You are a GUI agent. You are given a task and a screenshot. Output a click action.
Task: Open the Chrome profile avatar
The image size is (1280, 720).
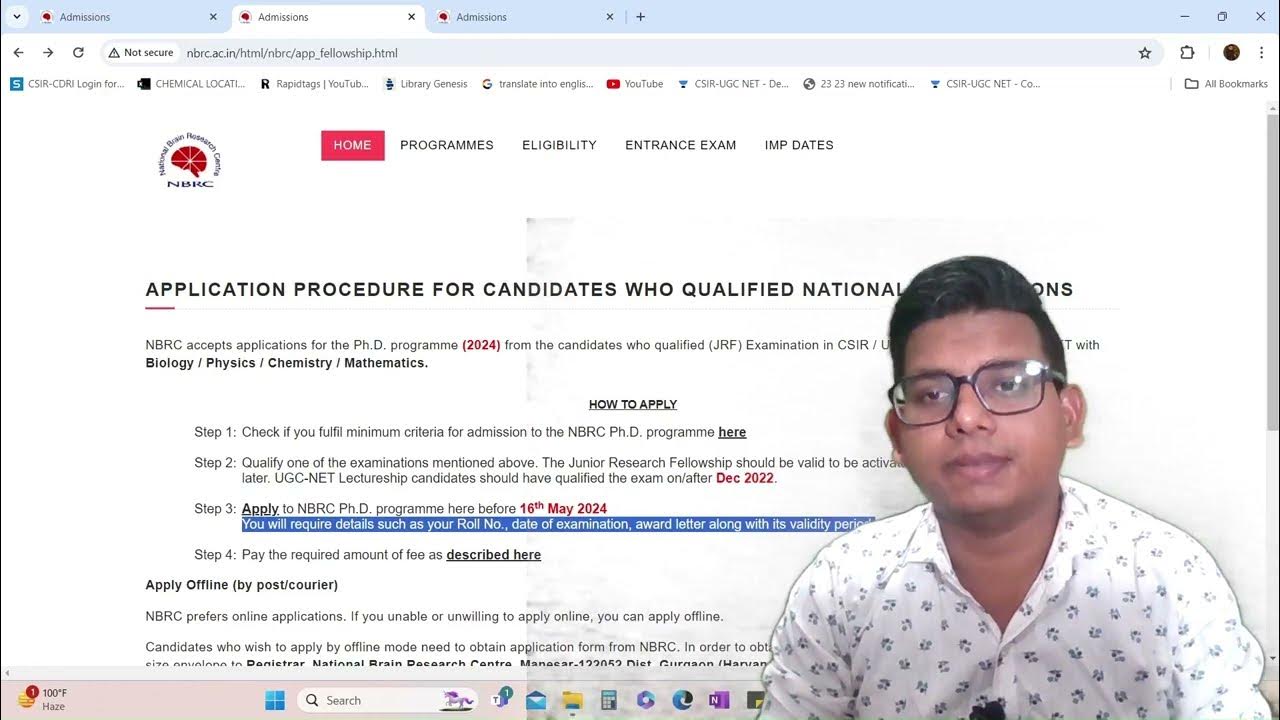[1231, 53]
